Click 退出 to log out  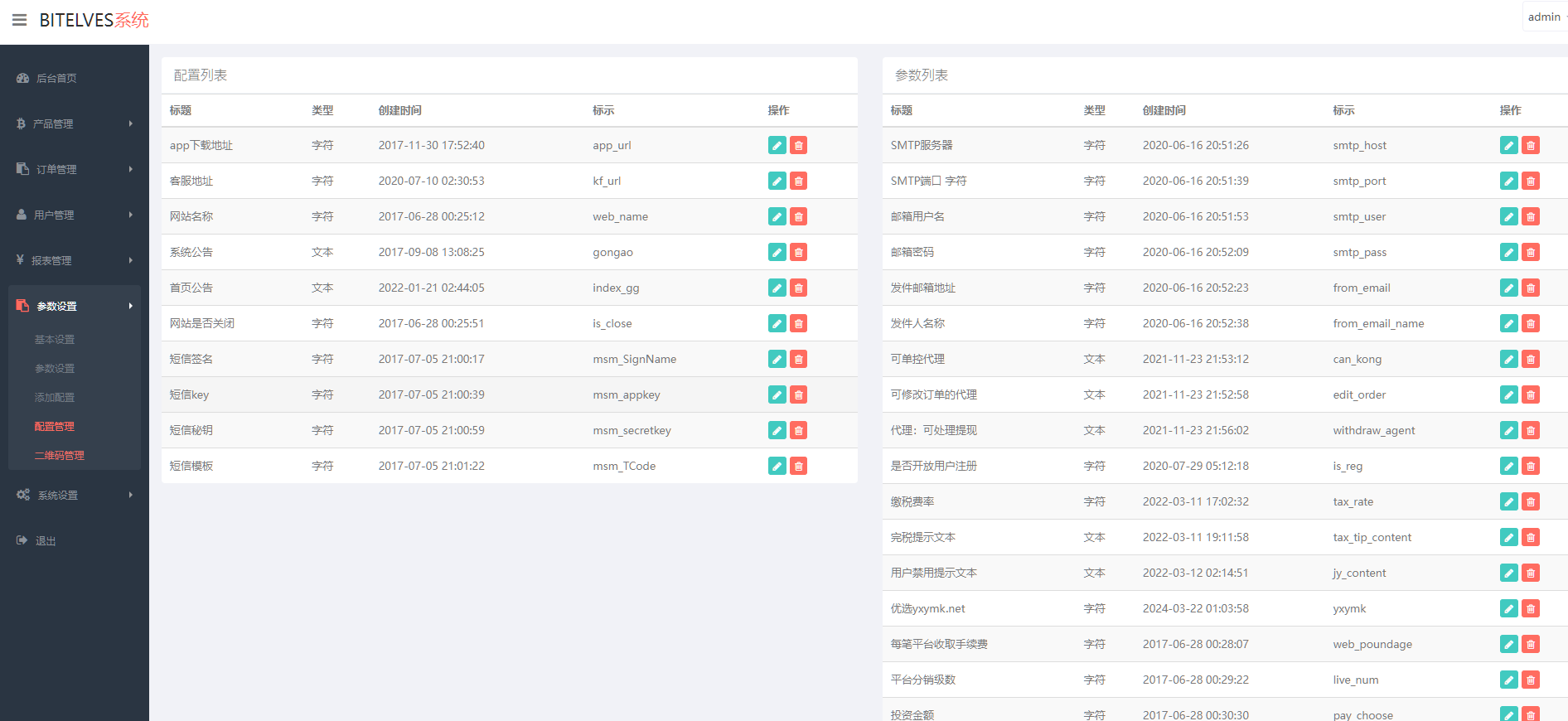[x=45, y=540]
